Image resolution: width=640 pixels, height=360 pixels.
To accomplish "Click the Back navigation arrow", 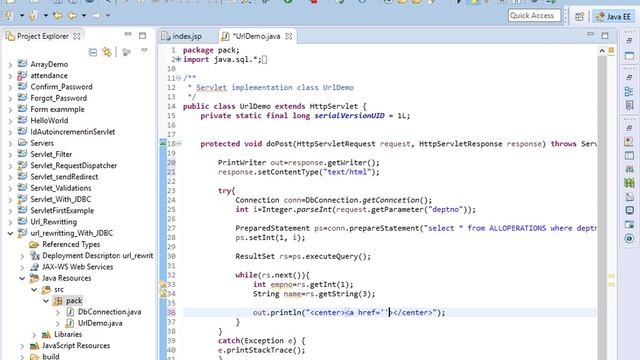I will point(72,16).
